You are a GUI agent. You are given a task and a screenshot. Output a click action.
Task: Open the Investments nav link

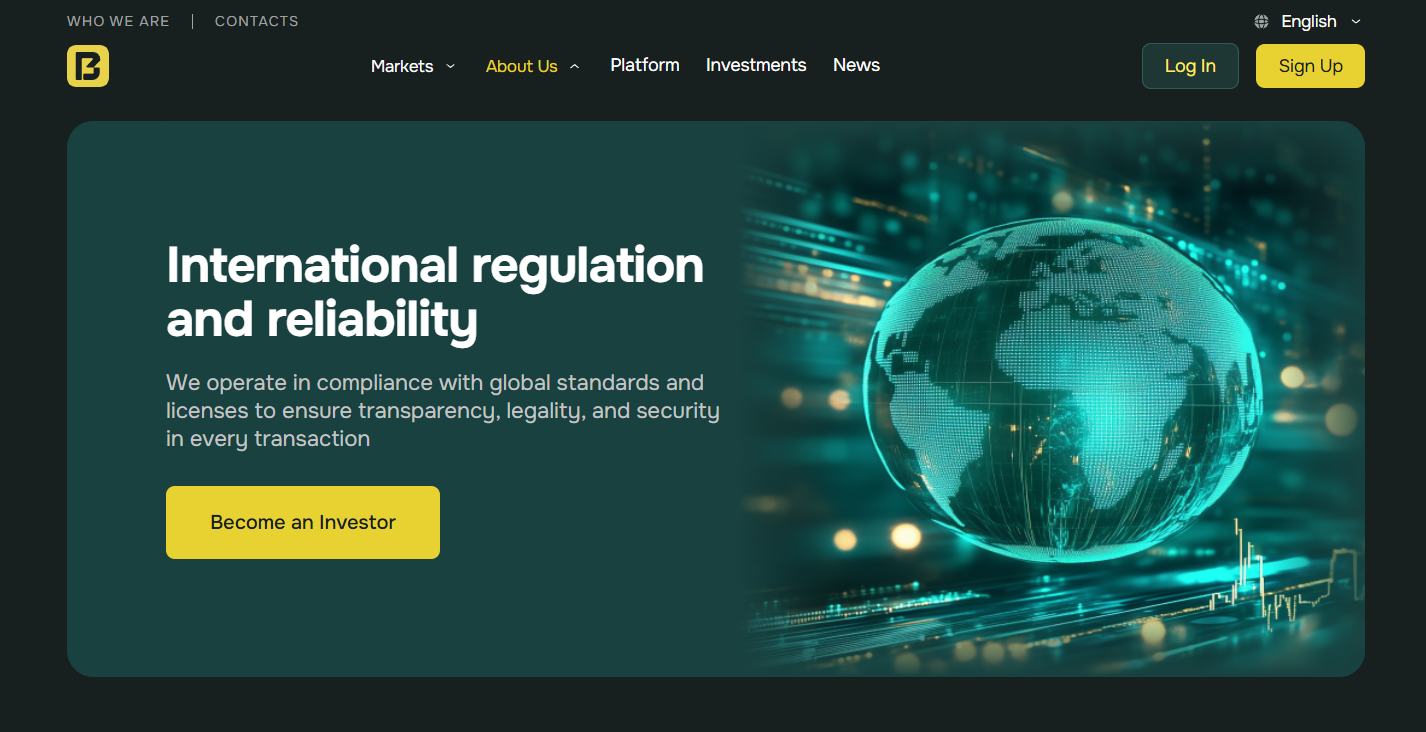[x=756, y=65]
